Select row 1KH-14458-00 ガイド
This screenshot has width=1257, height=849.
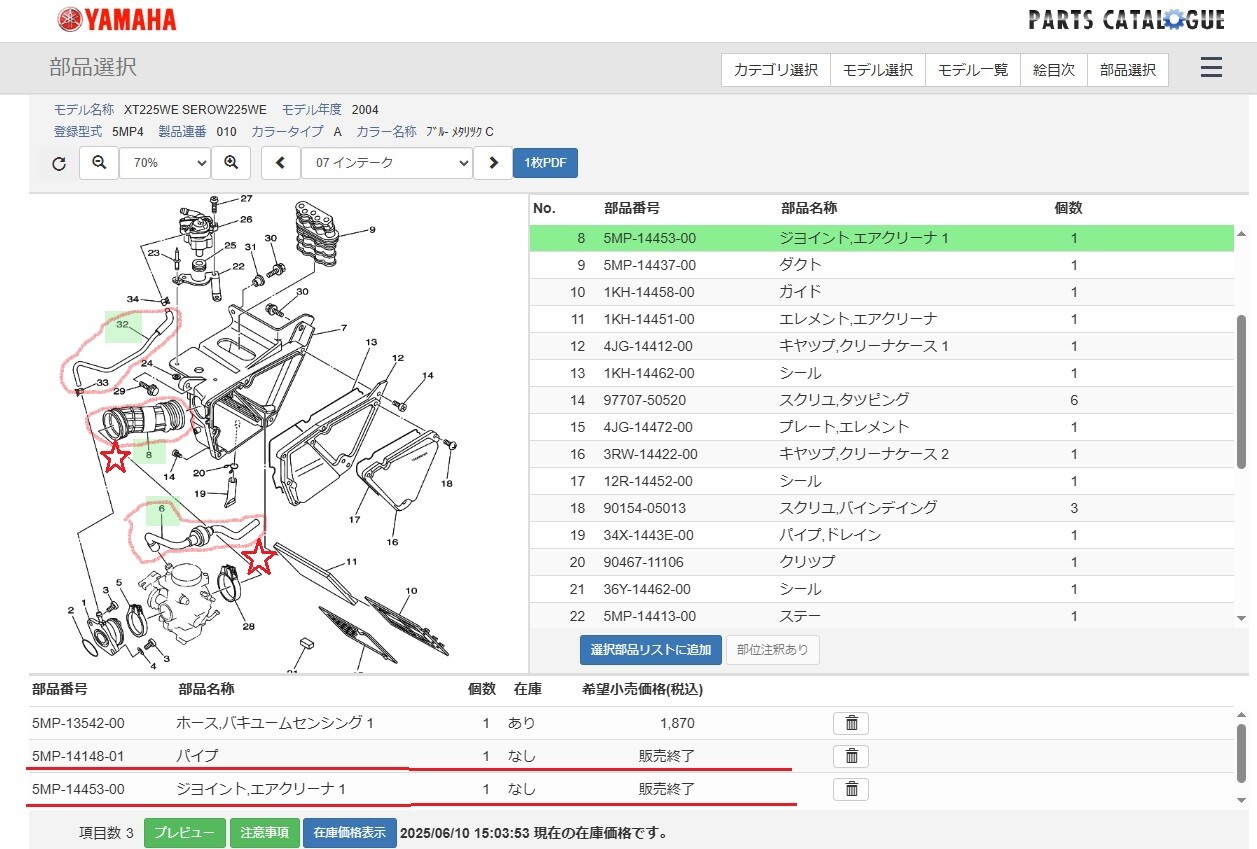(880, 292)
